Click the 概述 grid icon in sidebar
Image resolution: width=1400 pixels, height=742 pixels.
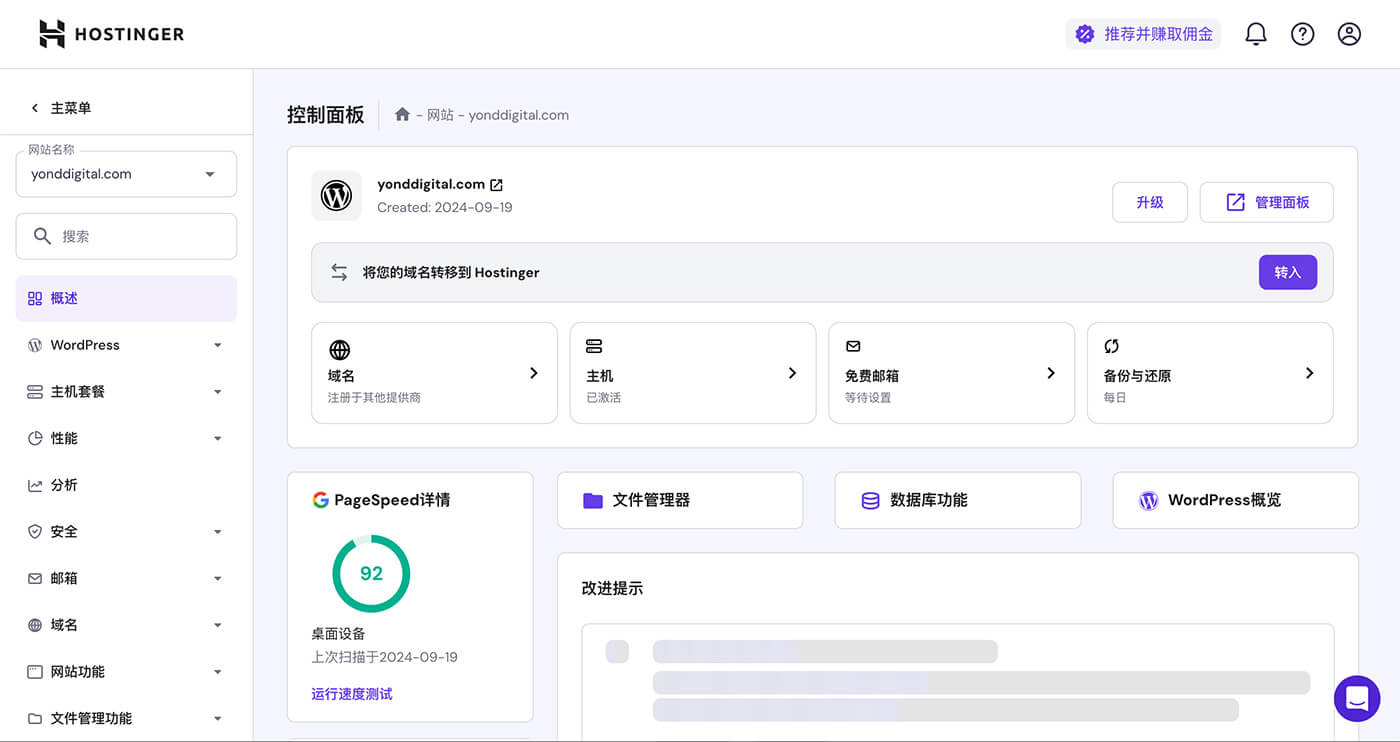tap(35, 298)
